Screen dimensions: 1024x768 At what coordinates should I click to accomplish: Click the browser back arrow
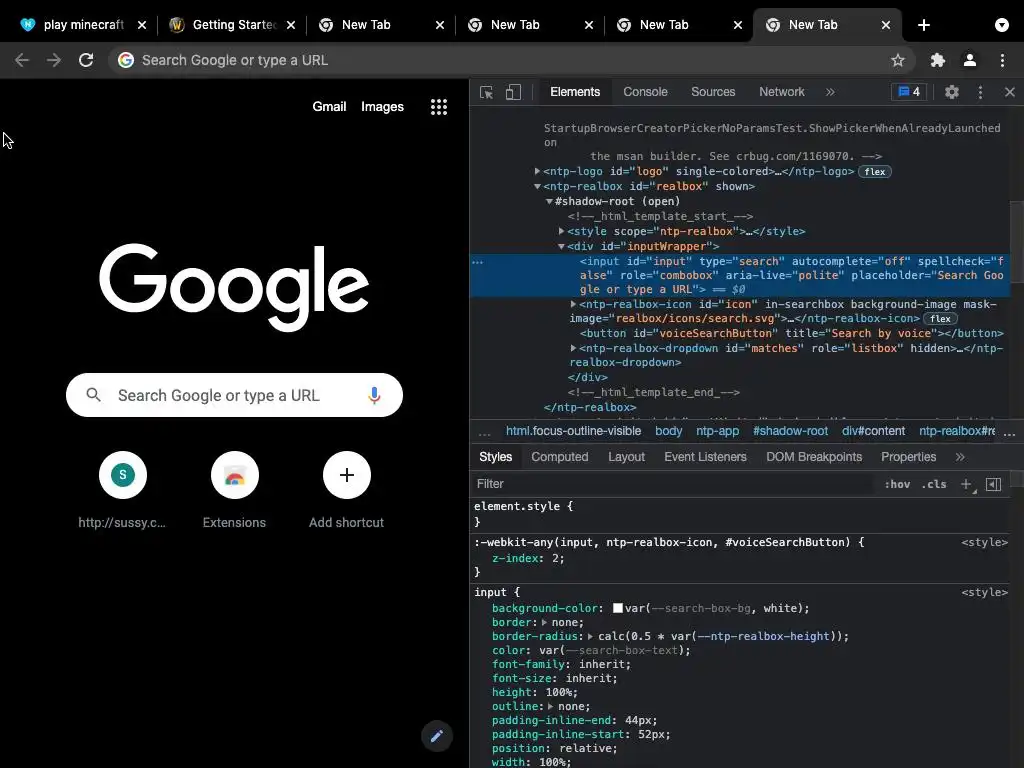[22, 60]
